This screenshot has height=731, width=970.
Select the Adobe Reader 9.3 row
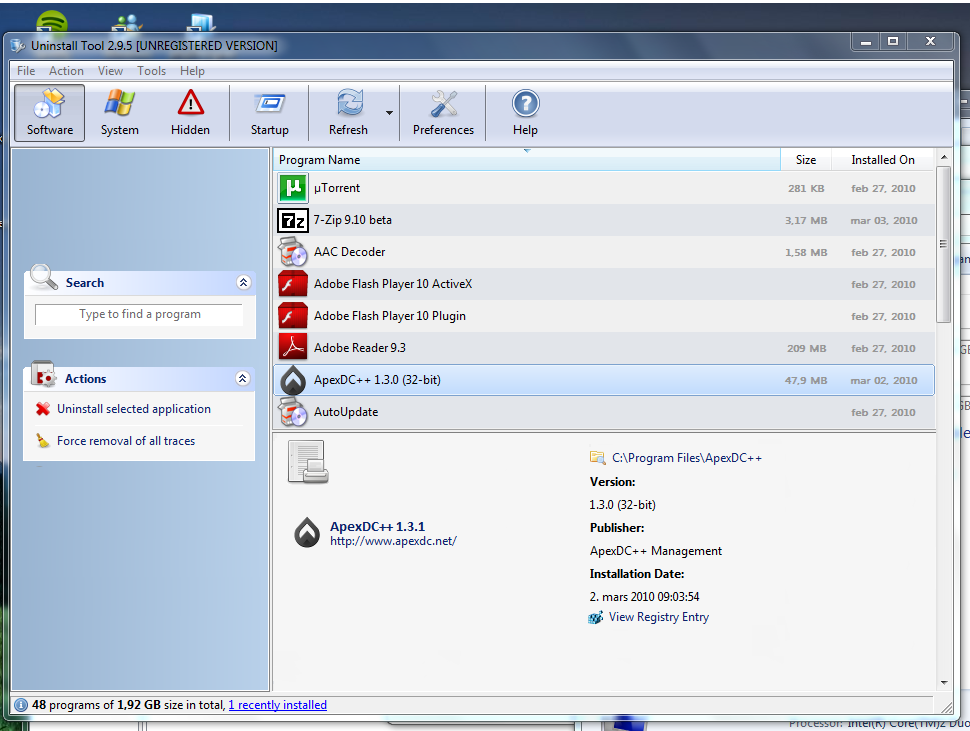coord(604,348)
